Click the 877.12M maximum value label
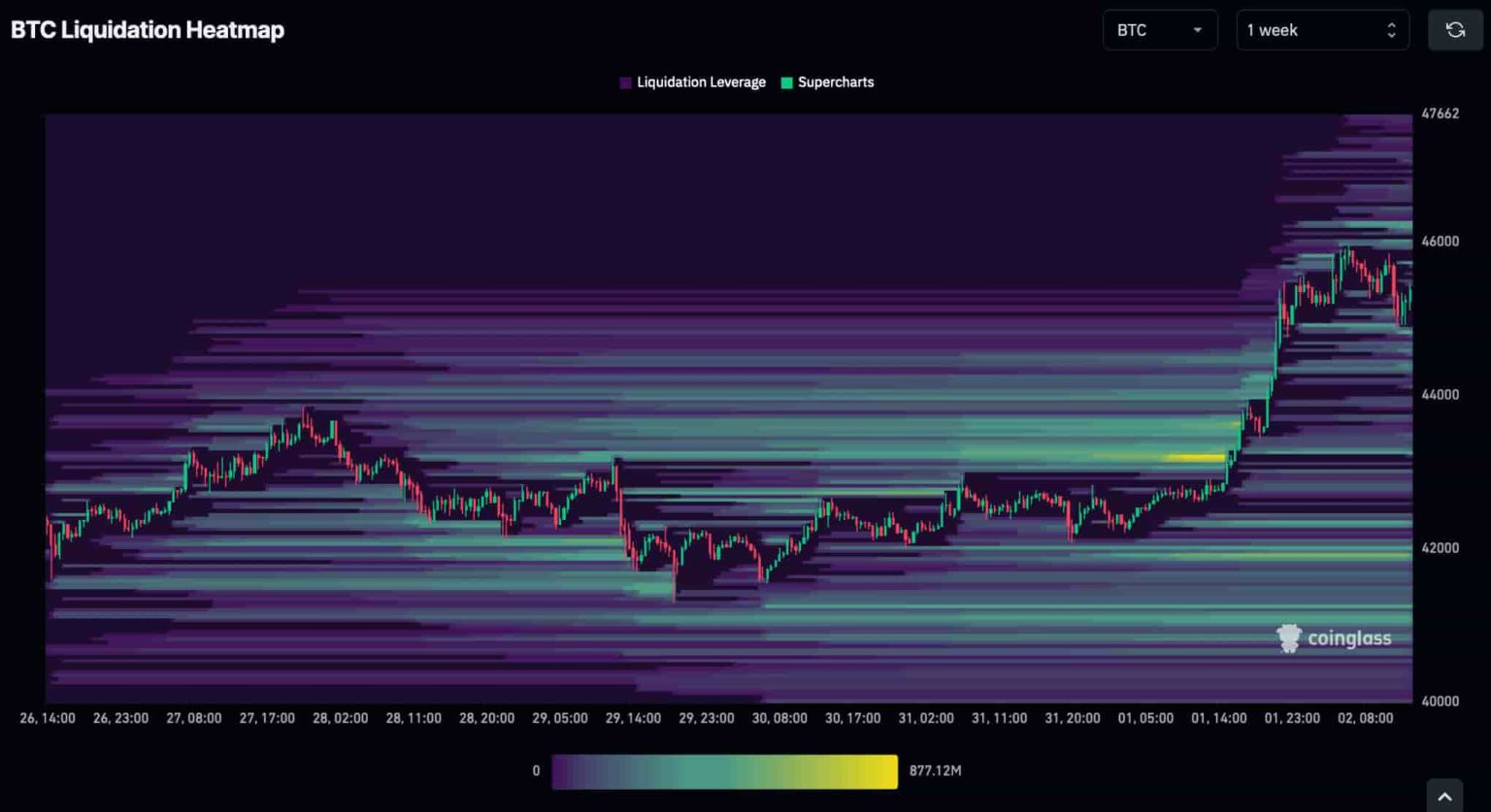 click(935, 771)
